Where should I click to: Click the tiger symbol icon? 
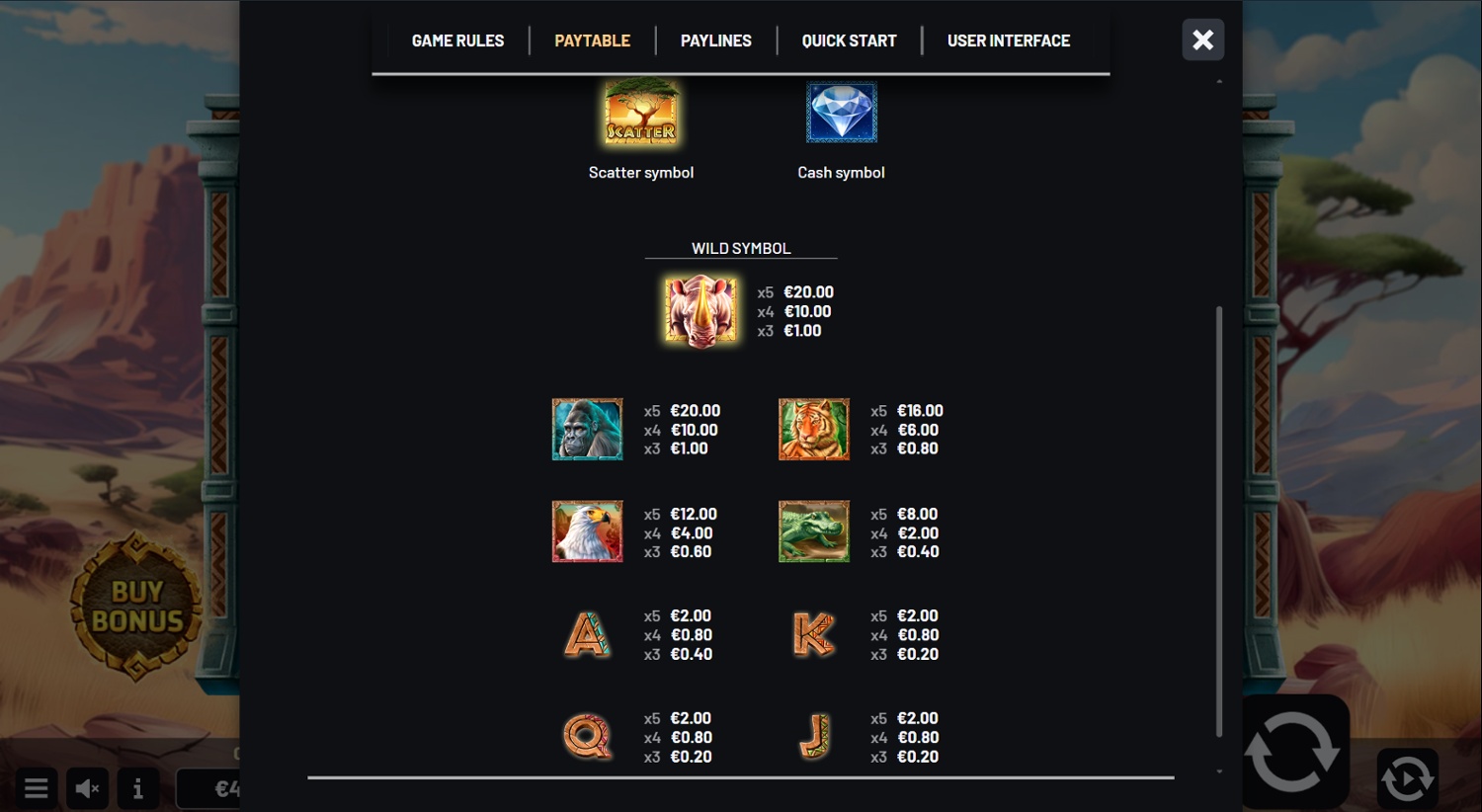[x=813, y=430]
